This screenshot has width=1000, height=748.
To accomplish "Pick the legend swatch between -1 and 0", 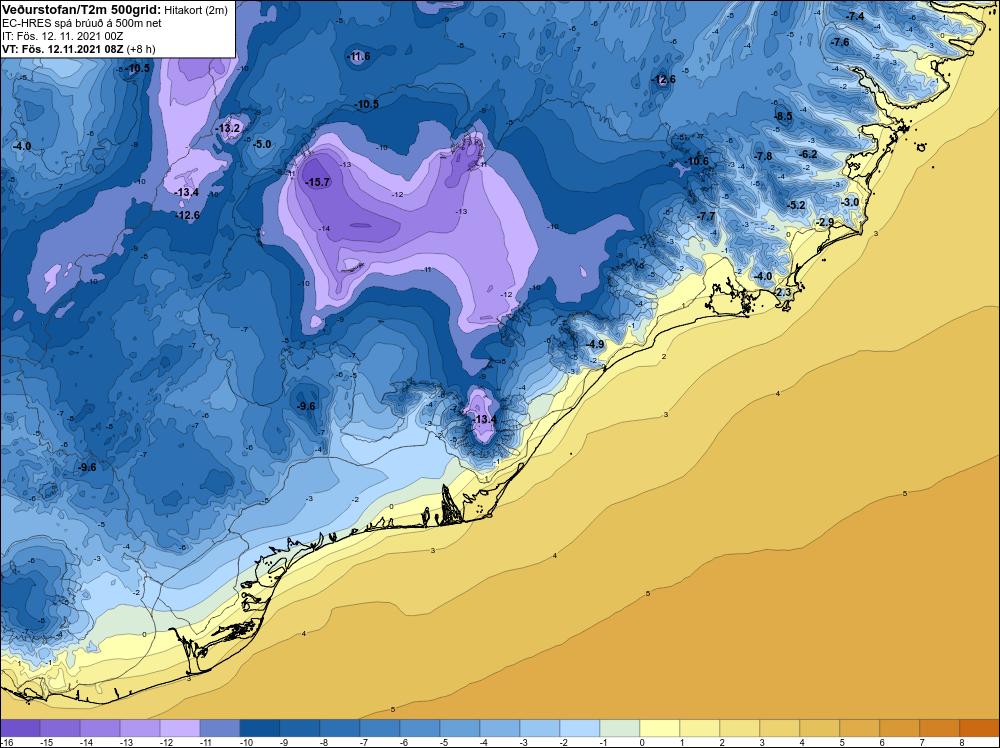I will (620, 728).
